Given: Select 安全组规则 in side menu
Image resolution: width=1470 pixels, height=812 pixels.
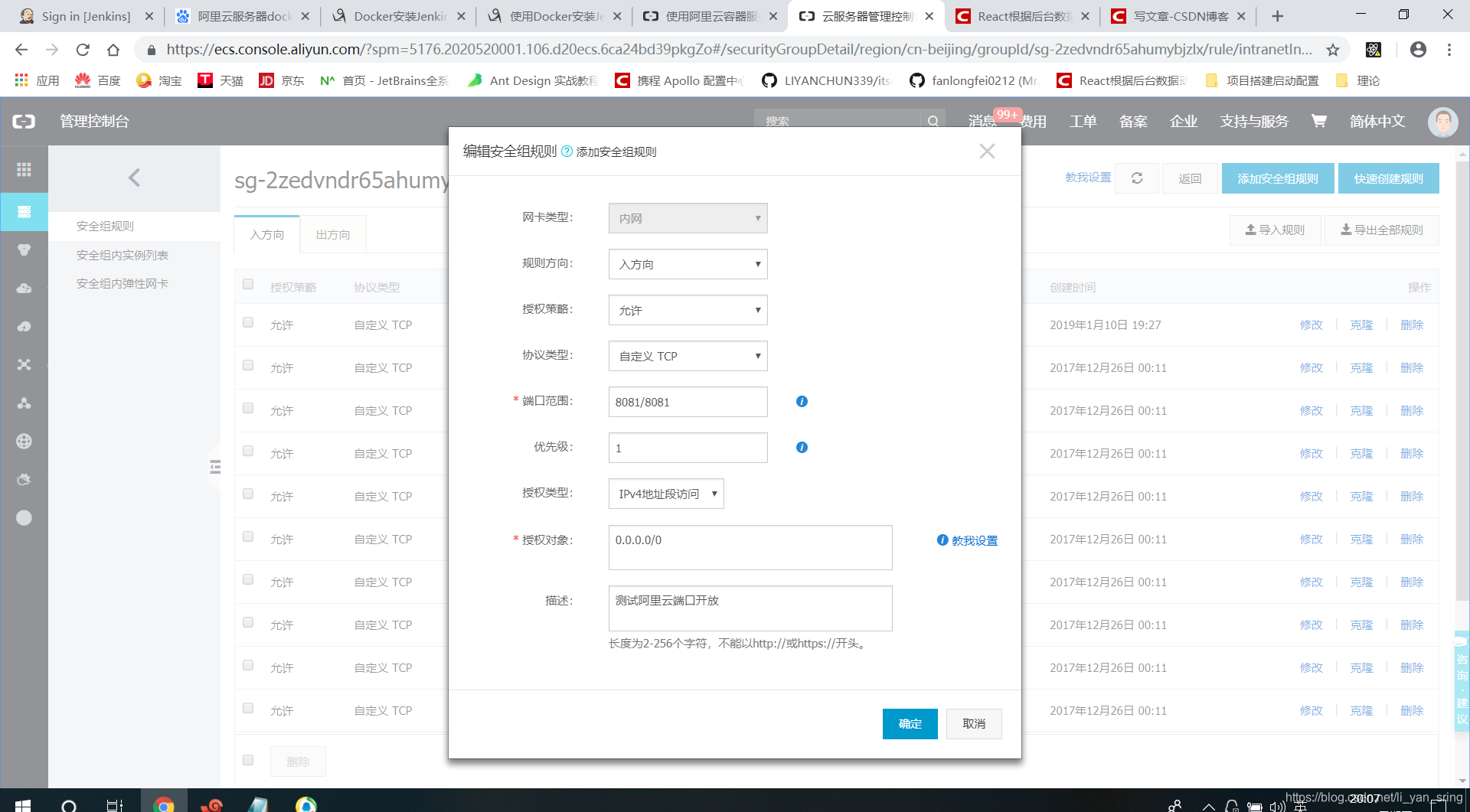Looking at the screenshot, I should click(x=105, y=227).
